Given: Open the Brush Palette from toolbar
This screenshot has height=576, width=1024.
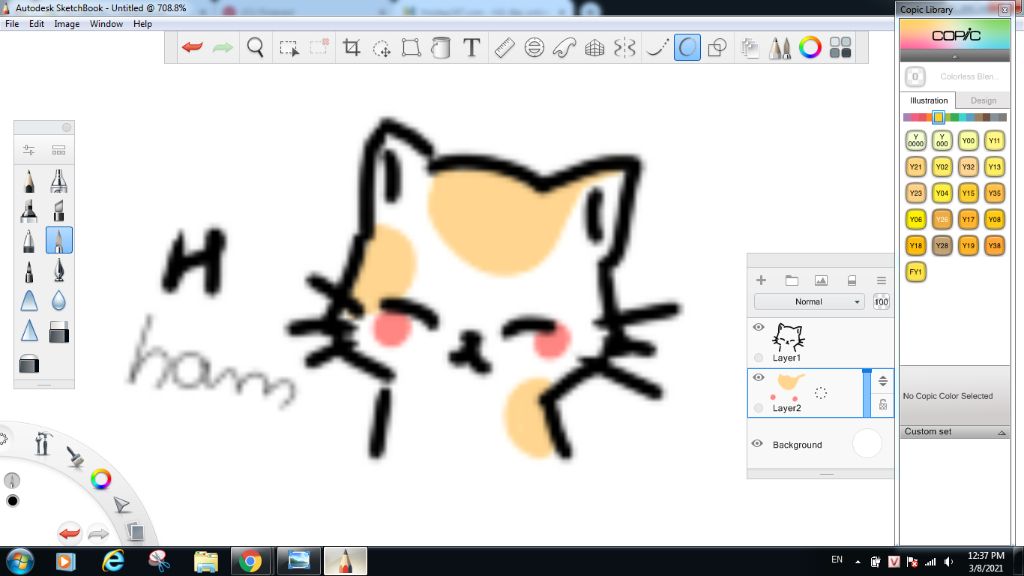Looking at the screenshot, I should 779,48.
